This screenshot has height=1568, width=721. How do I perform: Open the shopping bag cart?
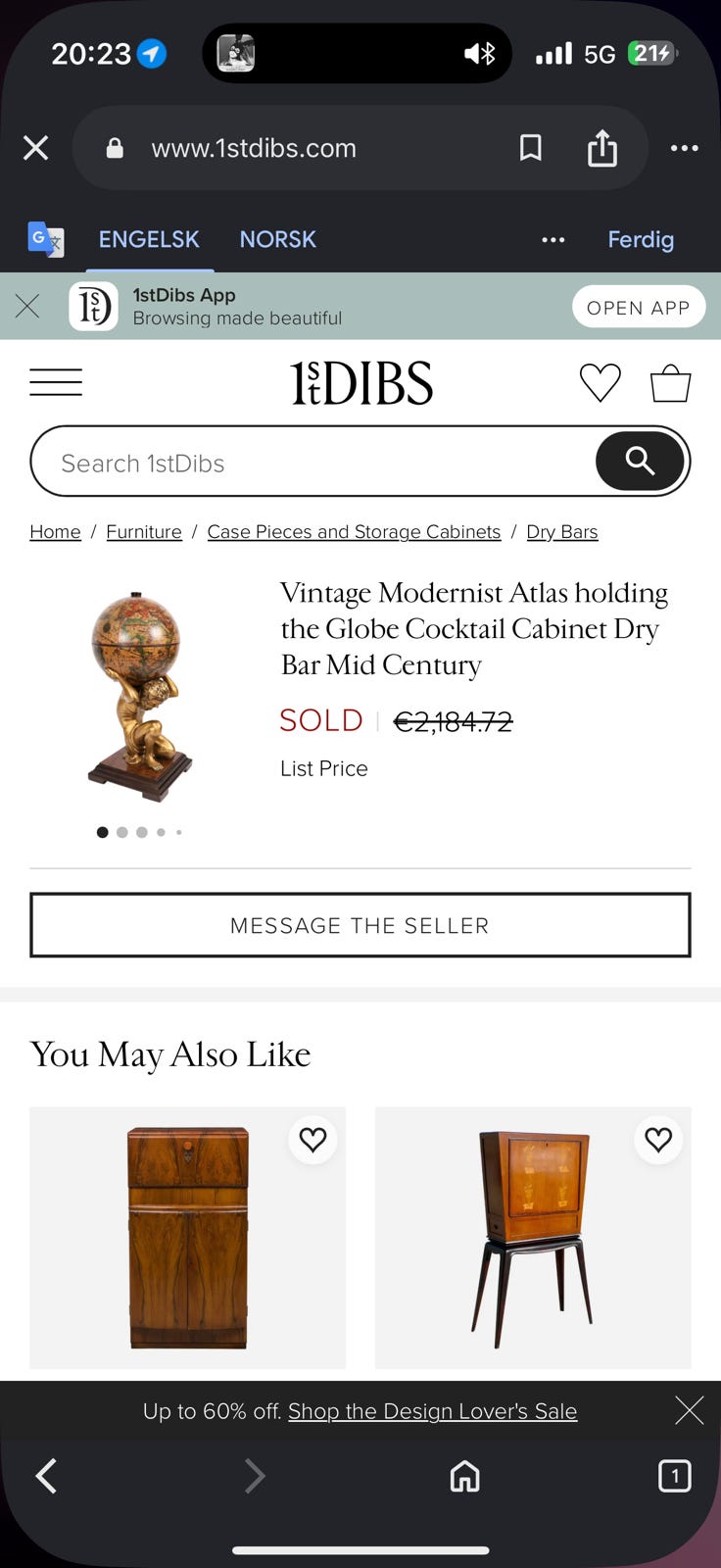pos(671,382)
